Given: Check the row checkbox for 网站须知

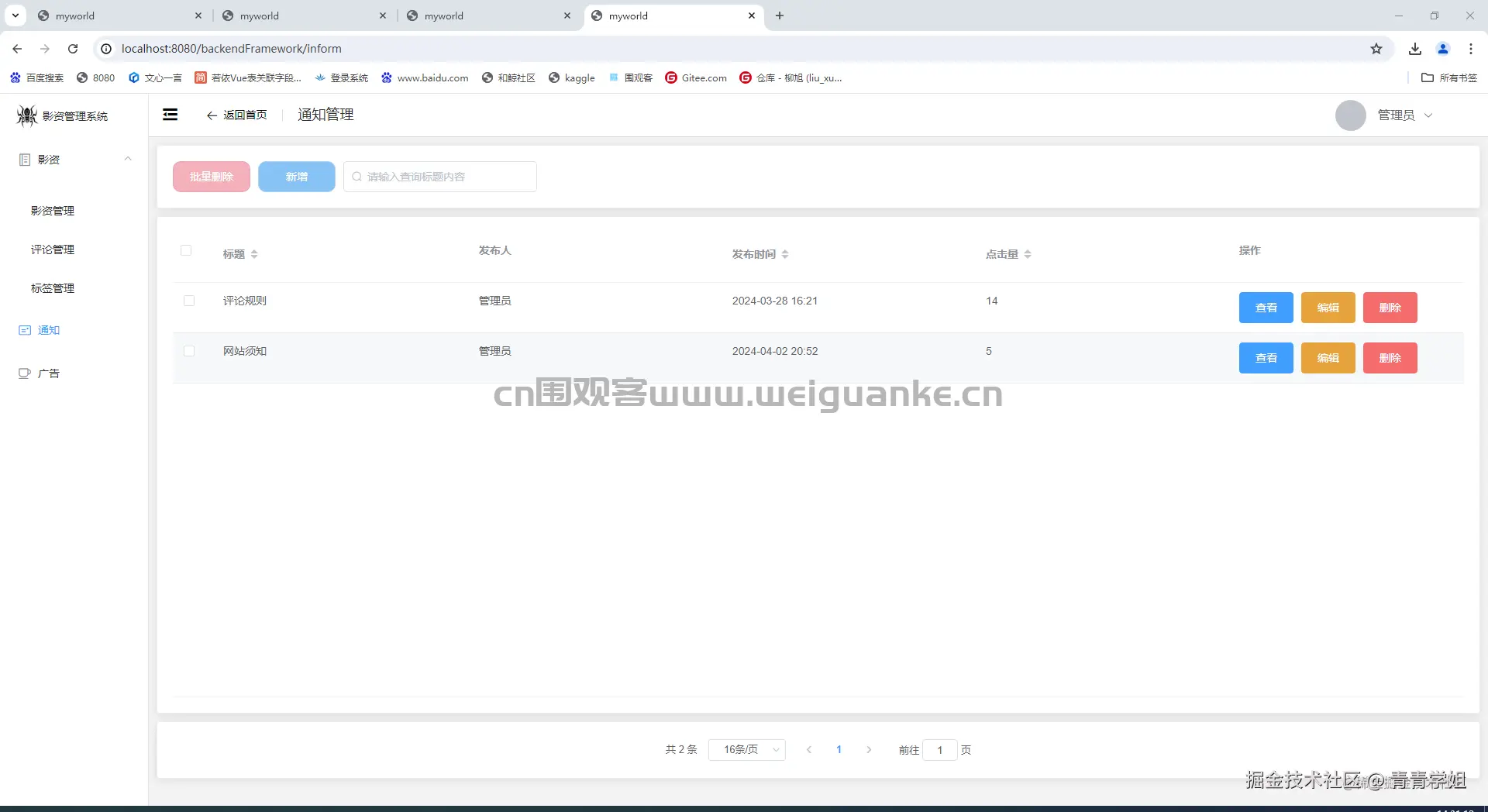Looking at the screenshot, I should 189,351.
